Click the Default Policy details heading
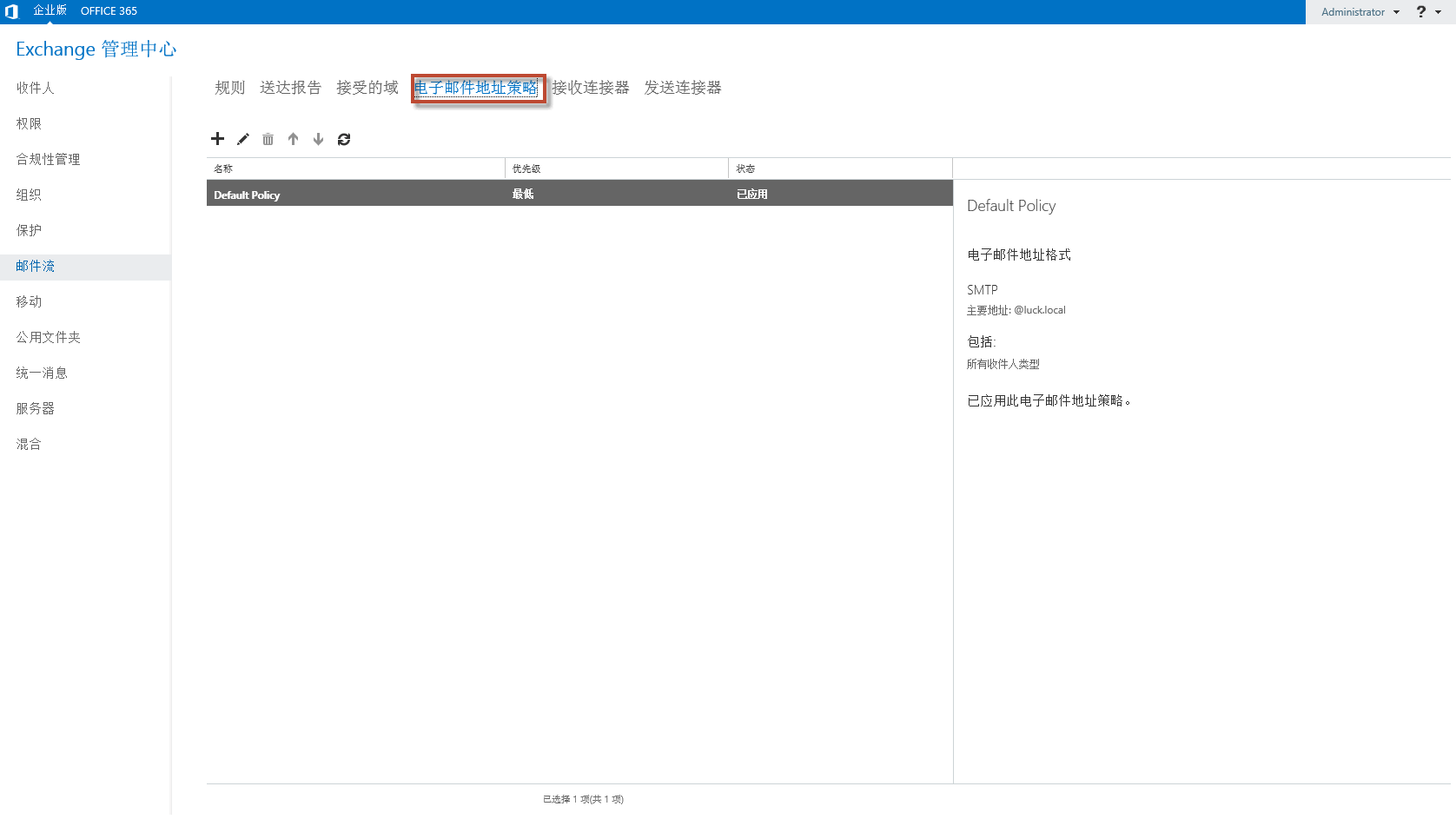Image resolution: width=1456 pixels, height=826 pixels. 1011,206
